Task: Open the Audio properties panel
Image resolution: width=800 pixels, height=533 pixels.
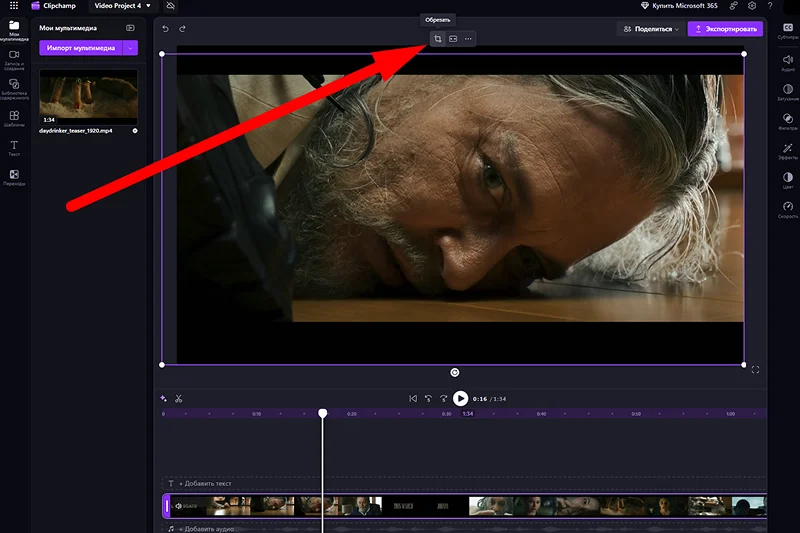Action: point(788,62)
